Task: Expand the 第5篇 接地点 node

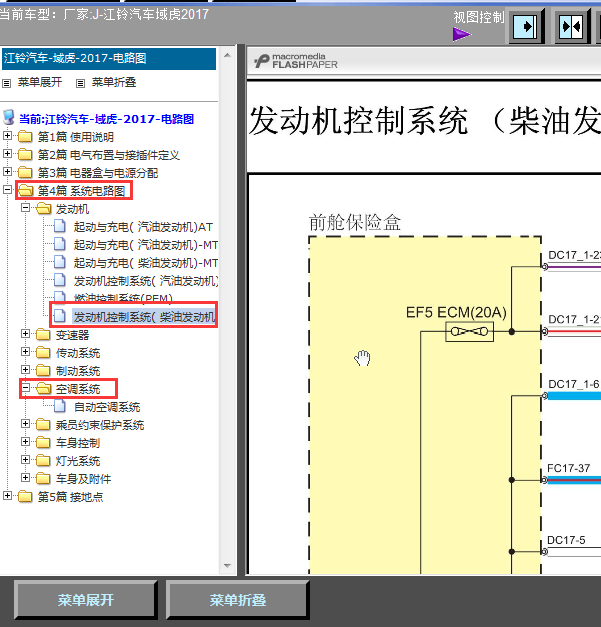Action: point(7,495)
